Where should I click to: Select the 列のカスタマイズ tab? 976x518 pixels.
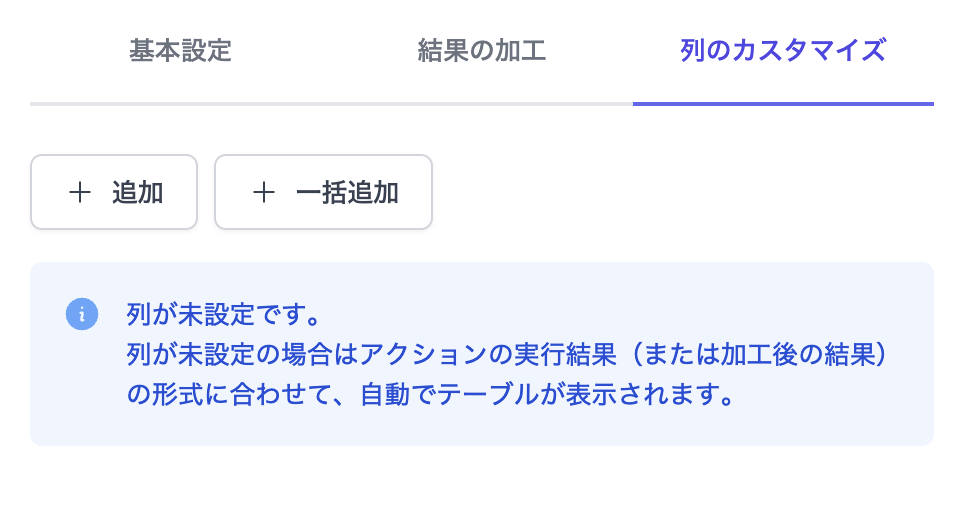(783, 51)
